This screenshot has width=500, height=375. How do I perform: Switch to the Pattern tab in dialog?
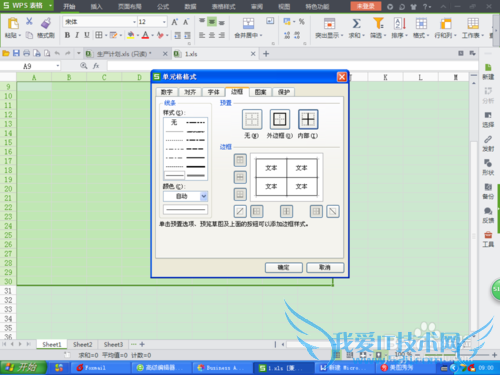(260, 92)
